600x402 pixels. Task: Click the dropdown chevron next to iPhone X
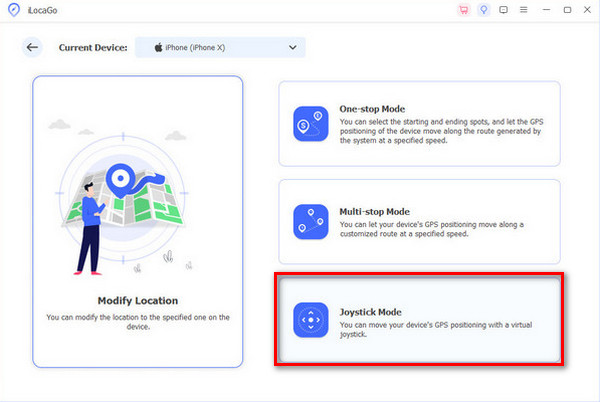click(293, 47)
